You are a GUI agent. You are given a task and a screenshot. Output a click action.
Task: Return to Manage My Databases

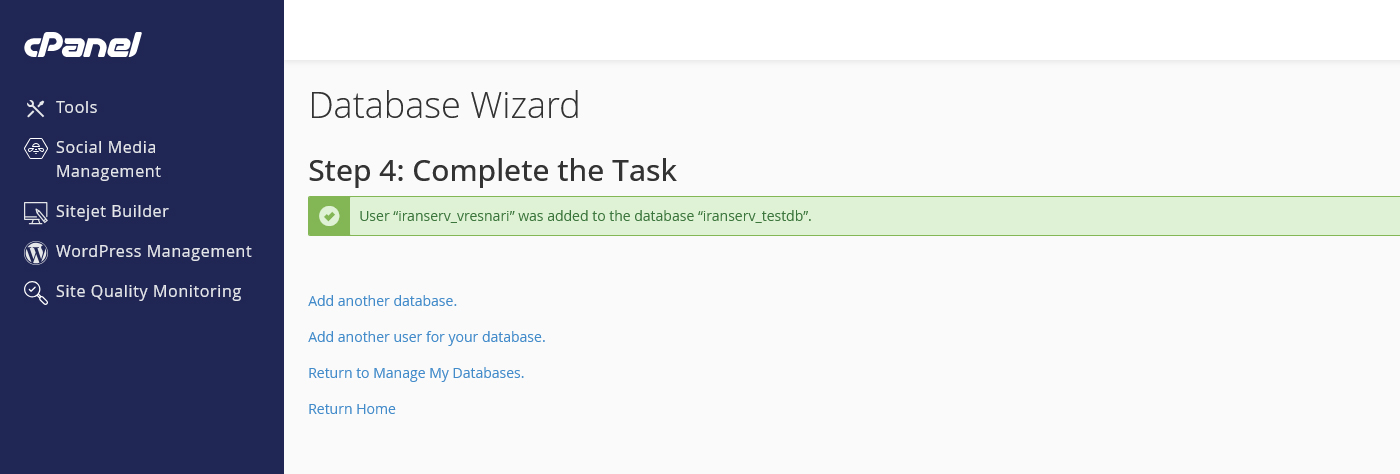[x=416, y=373]
